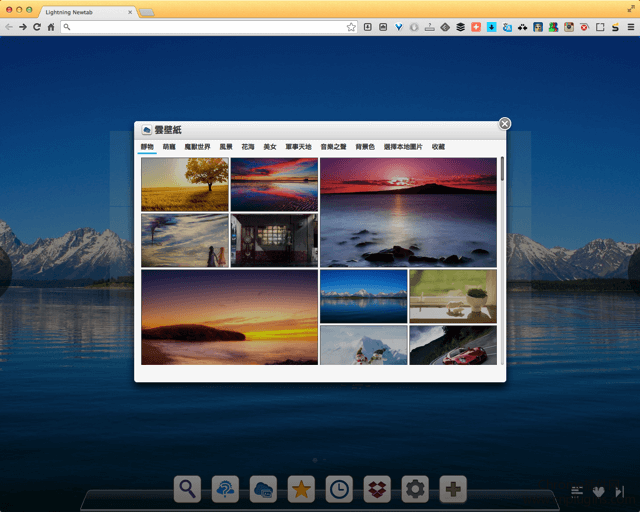Open the search magnifier dock icon
The image size is (640, 512).
[x=187, y=489]
